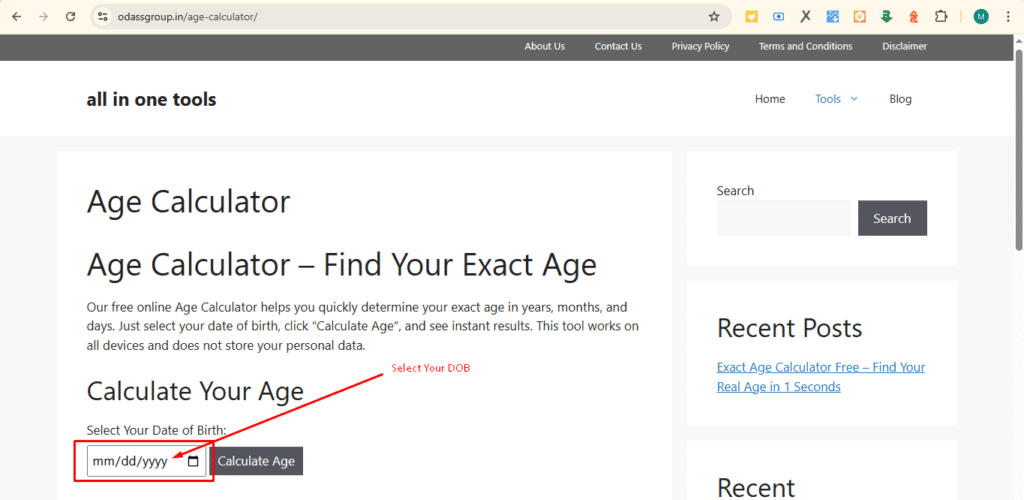Image resolution: width=1024 pixels, height=500 pixels.
Task: Click the blue screen recorder extension icon
Action: pos(778,17)
